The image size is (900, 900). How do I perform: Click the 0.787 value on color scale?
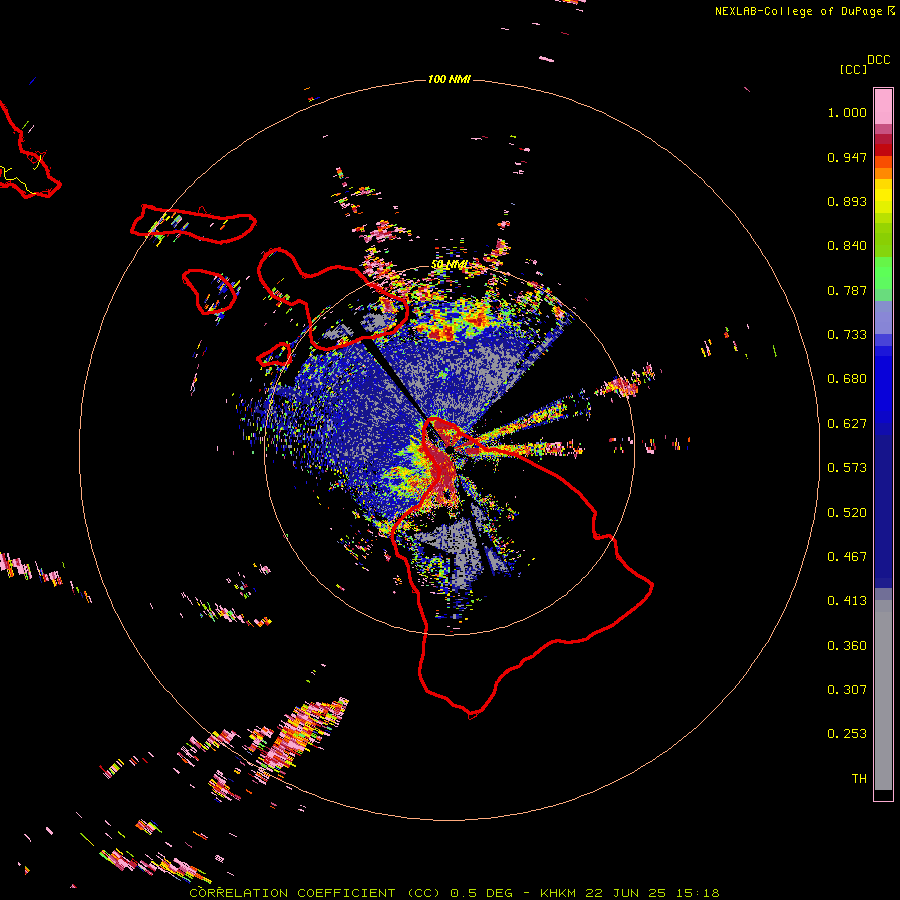tap(847, 290)
